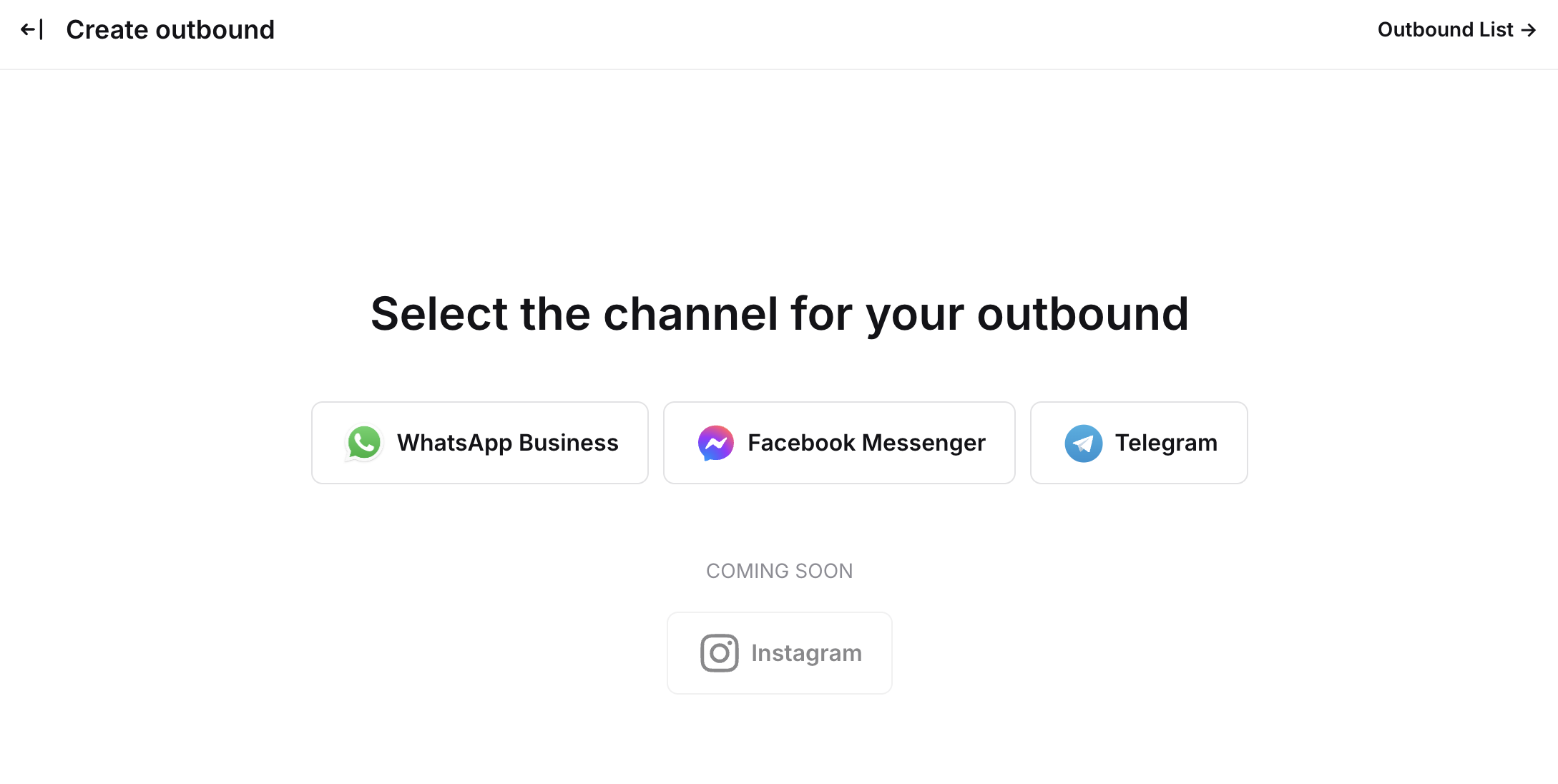Pick the Telegram channel card
Screen dimensions: 1558x784
tap(1138, 443)
